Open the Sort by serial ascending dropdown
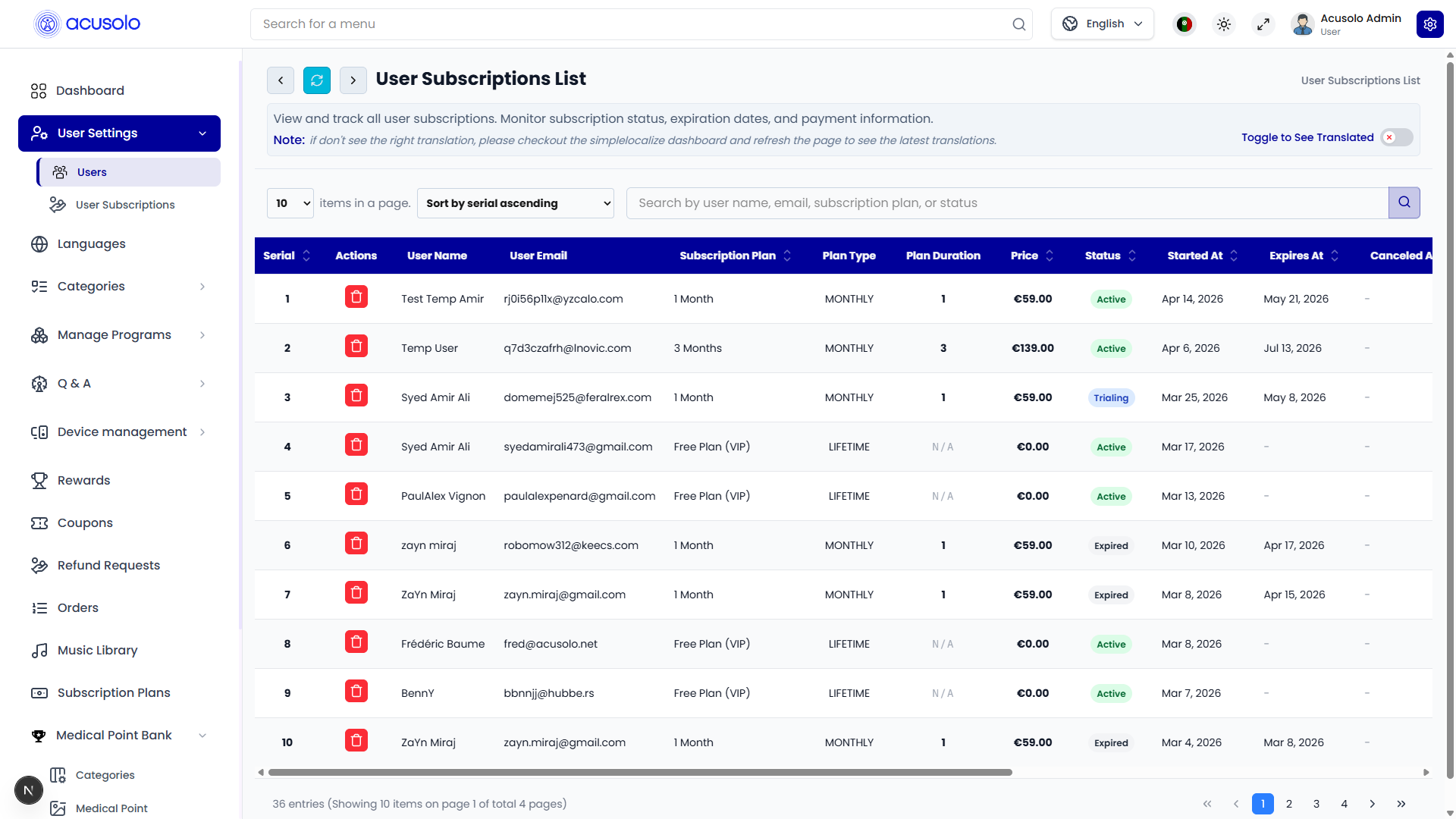 click(x=516, y=203)
